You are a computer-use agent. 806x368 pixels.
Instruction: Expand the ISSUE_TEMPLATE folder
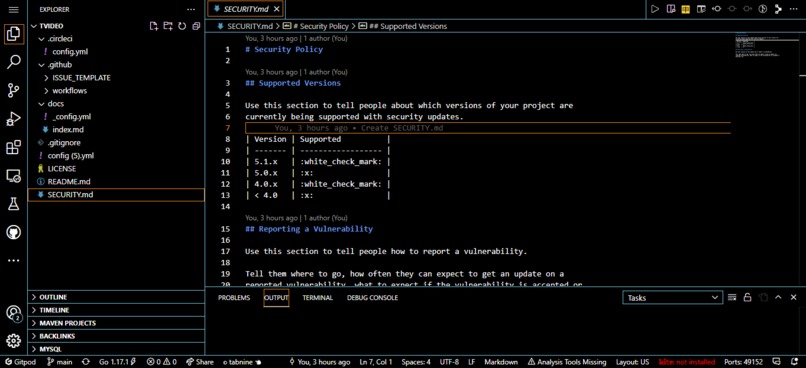click(x=47, y=78)
